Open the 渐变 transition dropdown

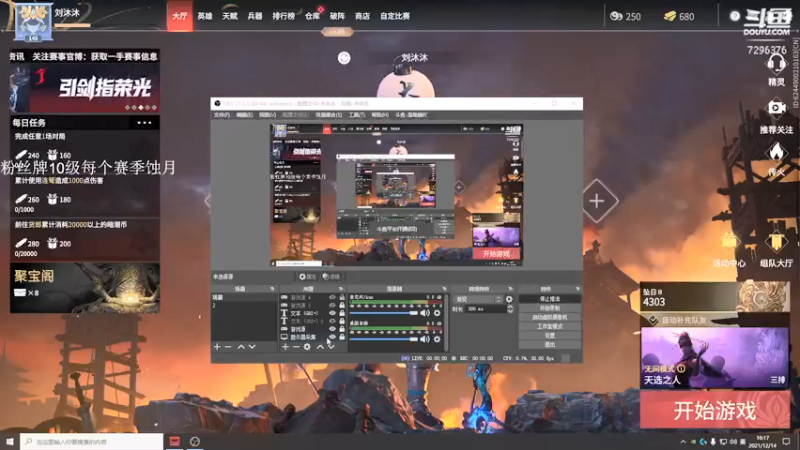point(478,299)
